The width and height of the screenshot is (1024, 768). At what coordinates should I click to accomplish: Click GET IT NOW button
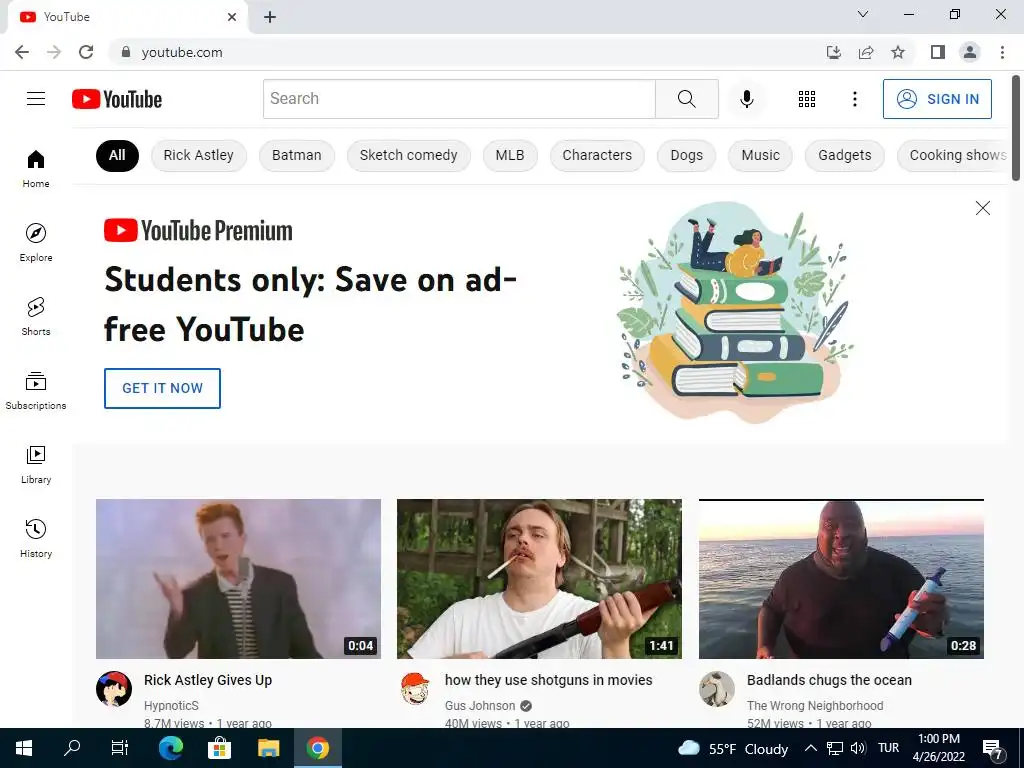[162, 388]
